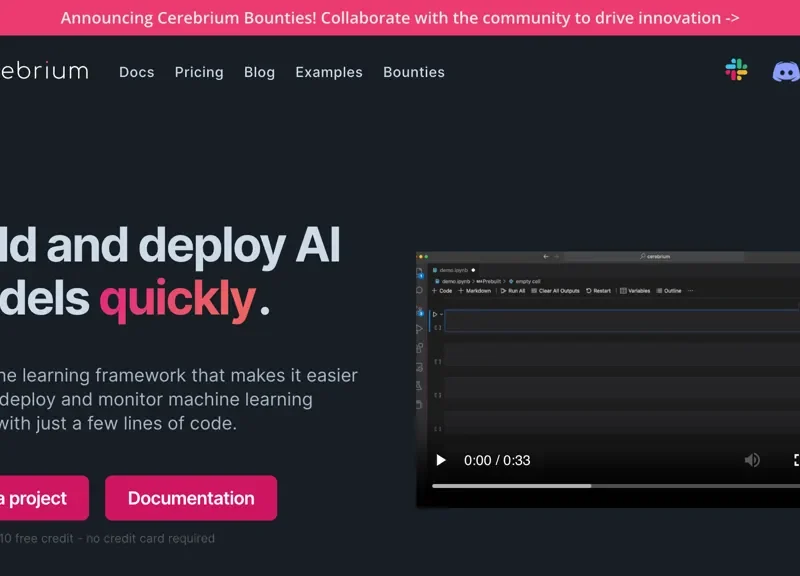The image size is (800, 576).
Task: Play the demo video
Action: pos(441,460)
